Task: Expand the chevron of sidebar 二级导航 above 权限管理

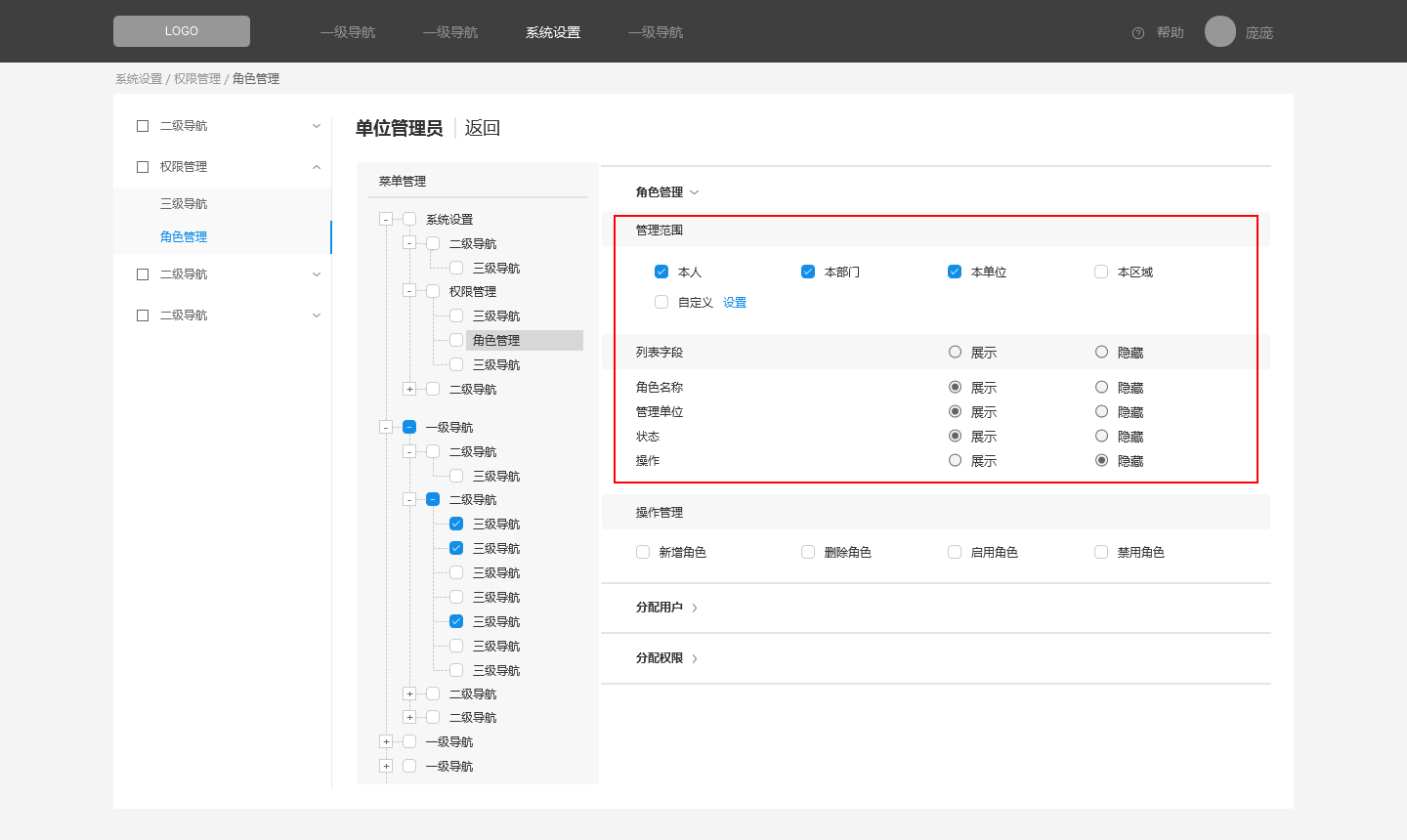Action: pos(317,126)
